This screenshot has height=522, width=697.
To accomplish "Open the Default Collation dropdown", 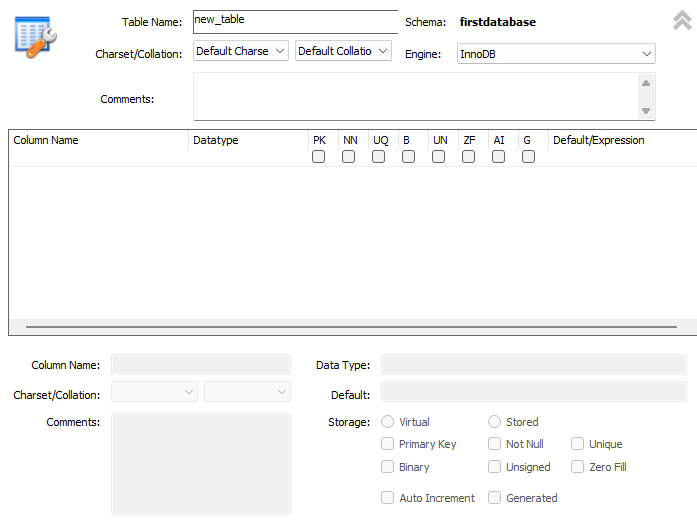I will pyautogui.click(x=343, y=51).
